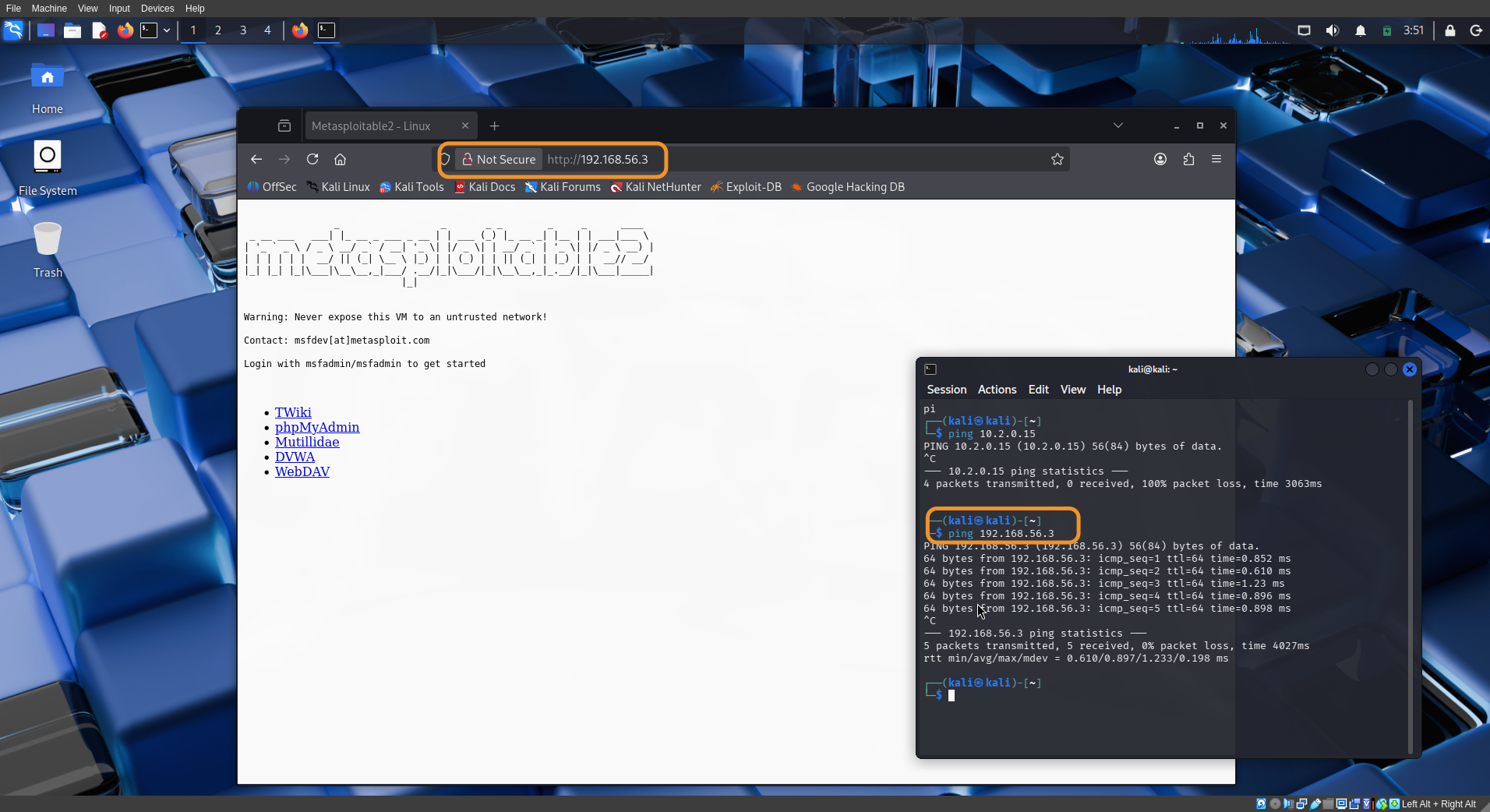This screenshot has height=812, width=1490.
Task: Go forward in Firefox
Action: [284, 159]
